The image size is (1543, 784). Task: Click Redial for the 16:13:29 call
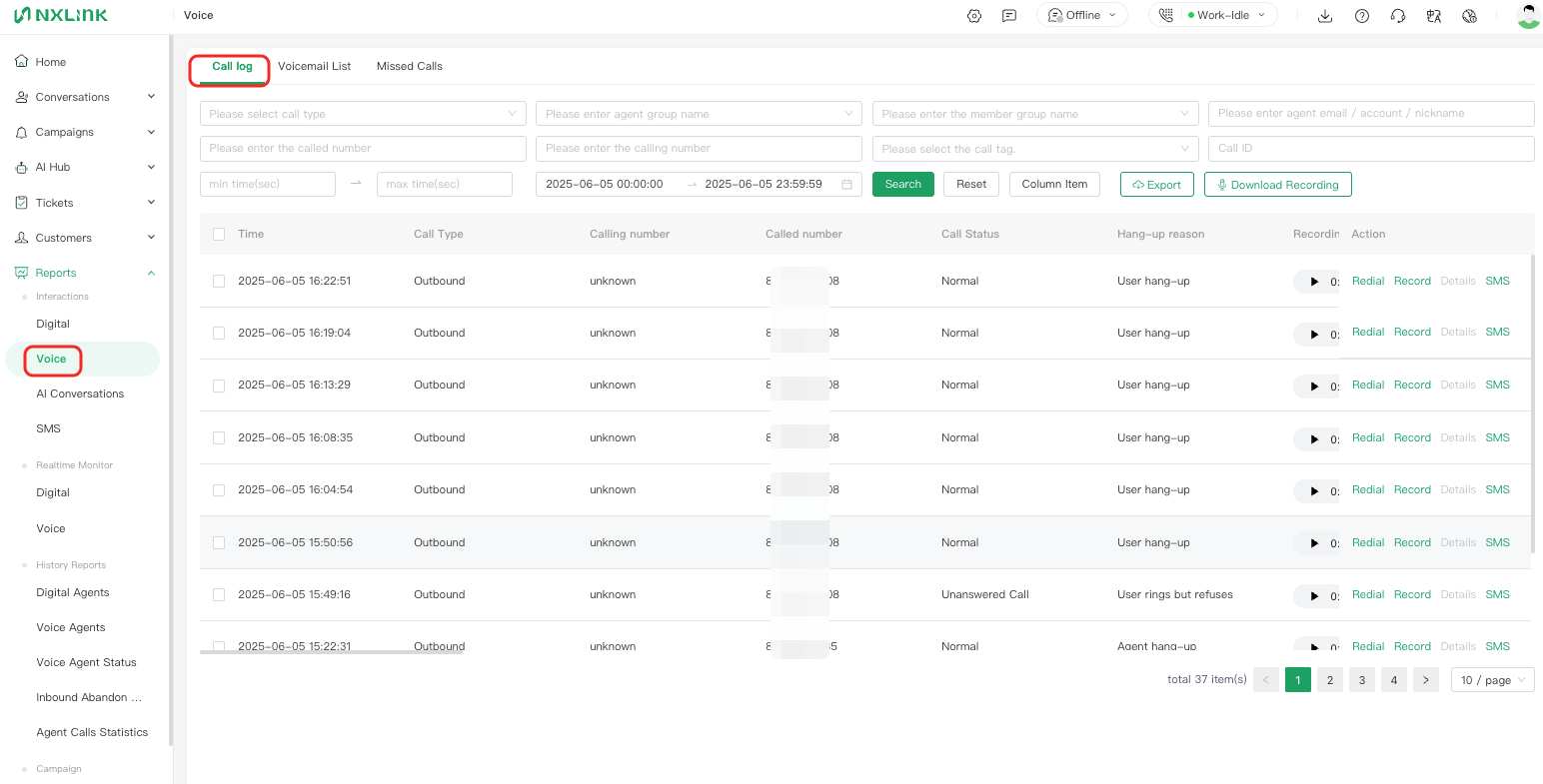[1368, 385]
